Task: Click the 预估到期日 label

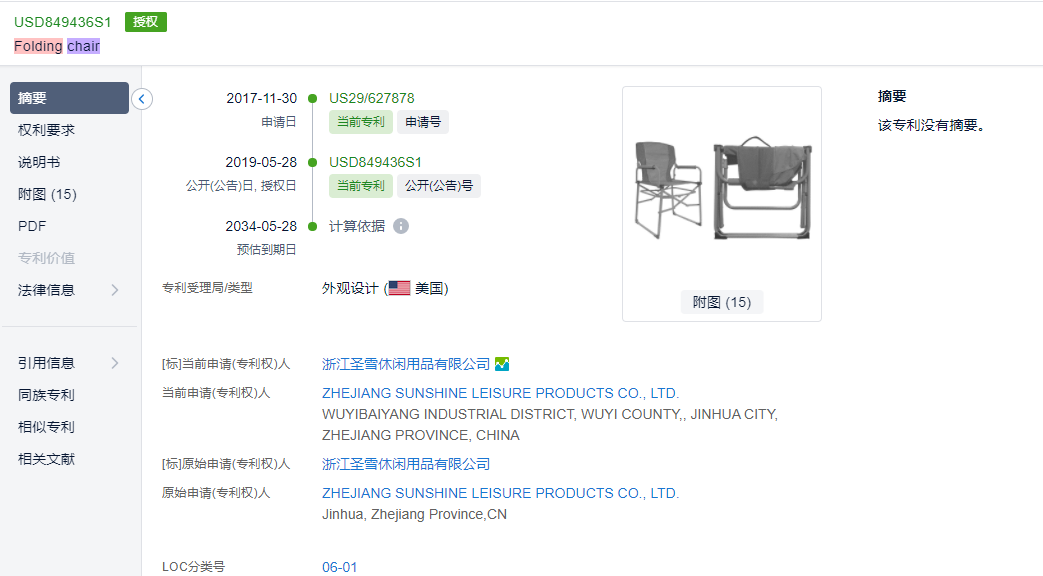Action: click(x=267, y=249)
